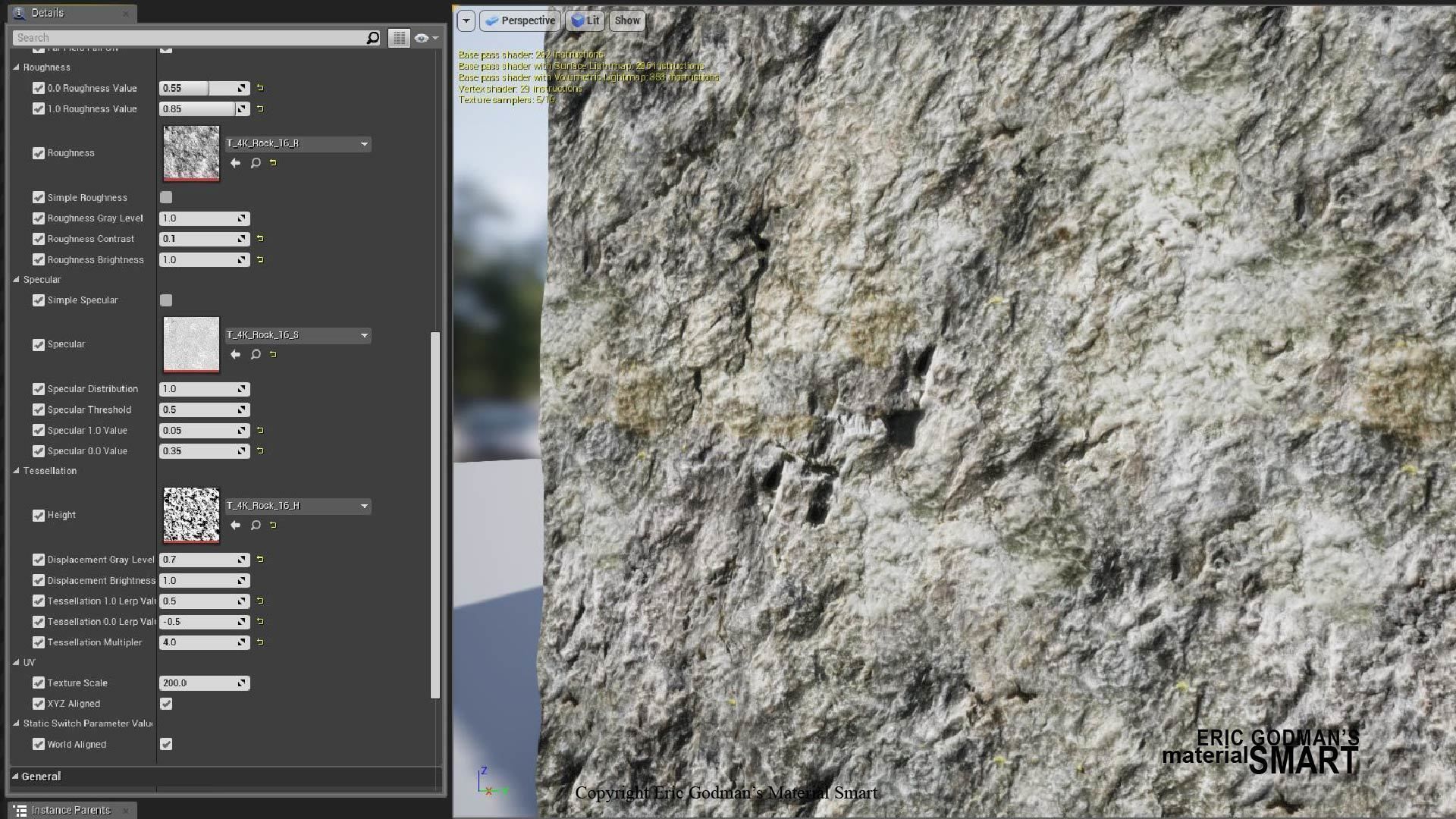Open the property matrix grid view button

coord(399,38)
